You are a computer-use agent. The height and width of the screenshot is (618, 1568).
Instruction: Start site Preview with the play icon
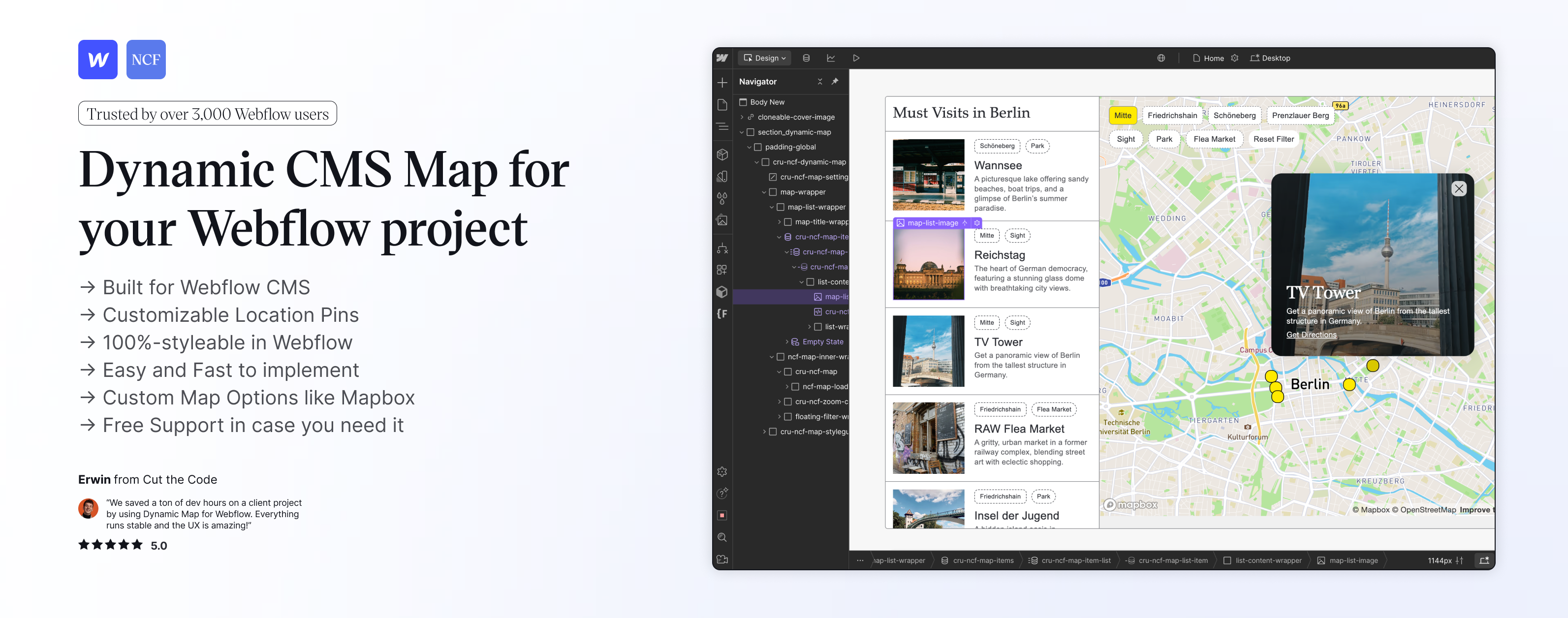856,58
